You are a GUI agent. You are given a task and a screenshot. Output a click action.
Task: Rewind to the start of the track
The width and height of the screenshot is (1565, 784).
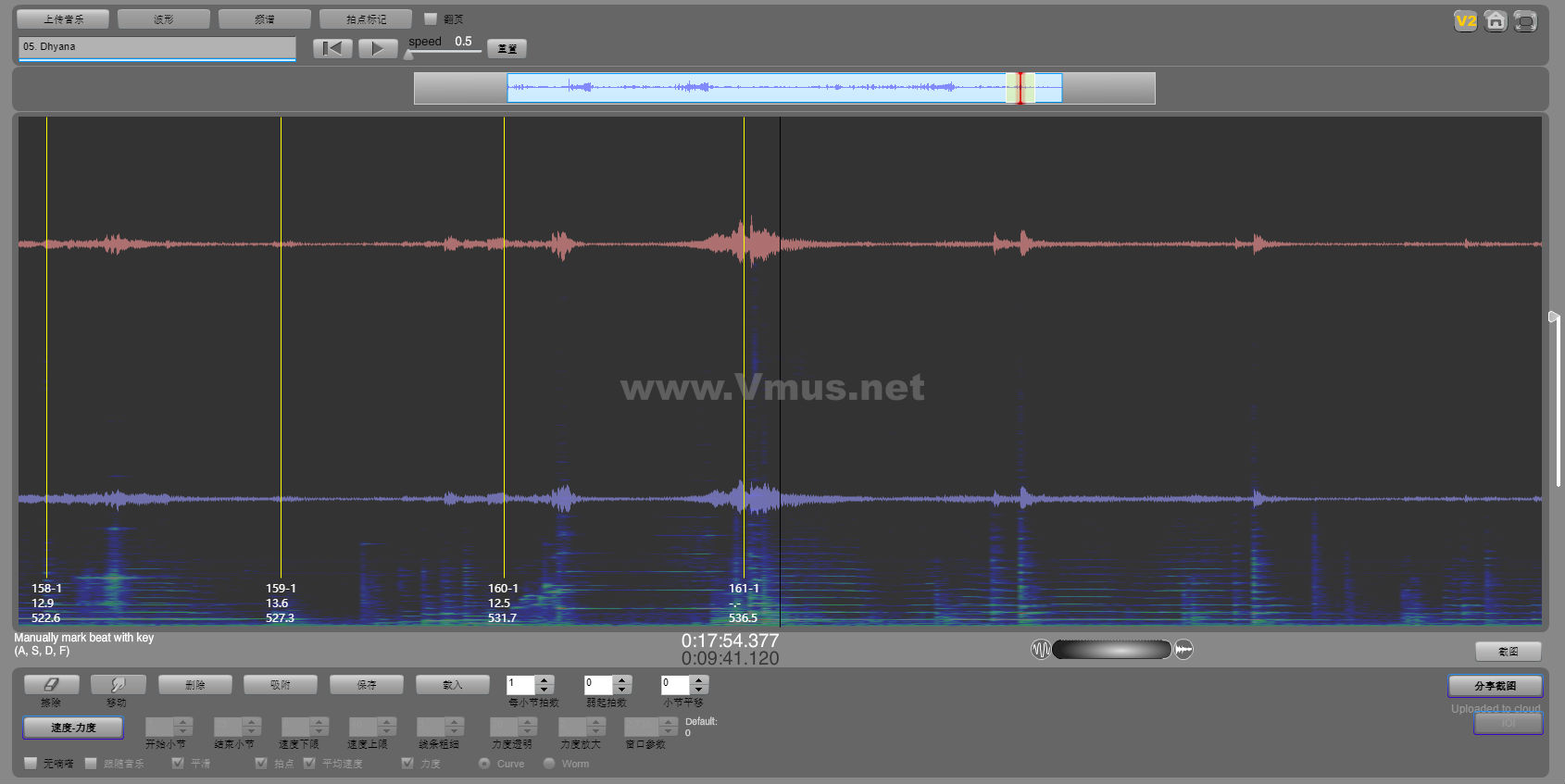(x=332, y=48)
